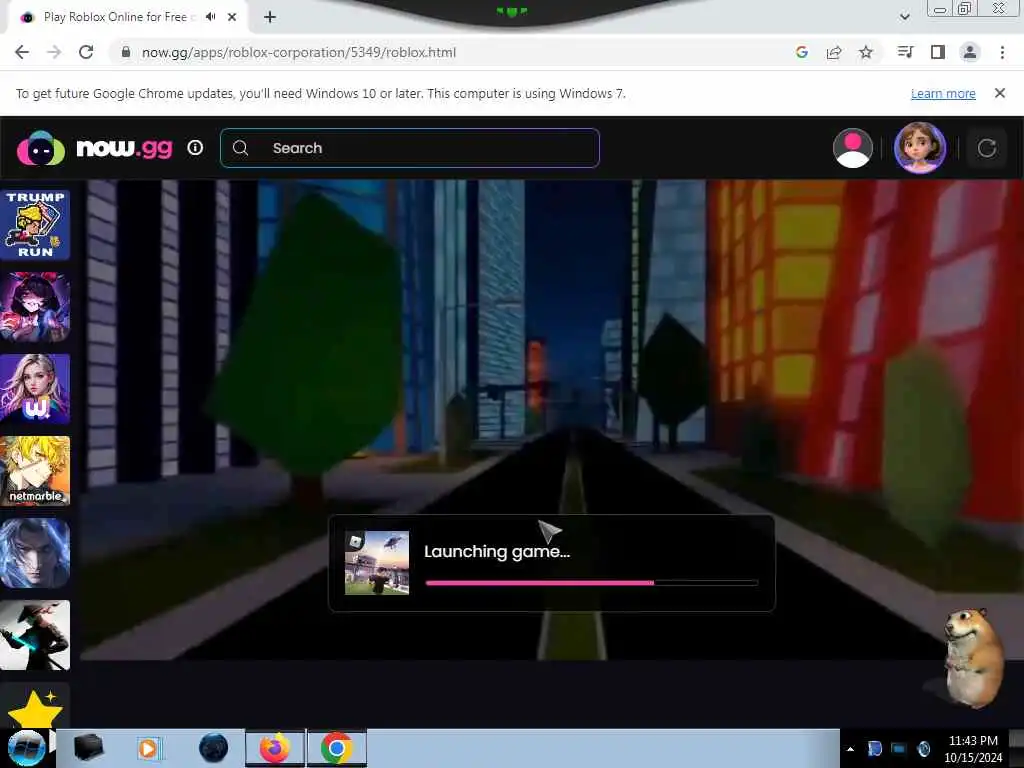Go back with the browser back arrow

coord(22,52)
